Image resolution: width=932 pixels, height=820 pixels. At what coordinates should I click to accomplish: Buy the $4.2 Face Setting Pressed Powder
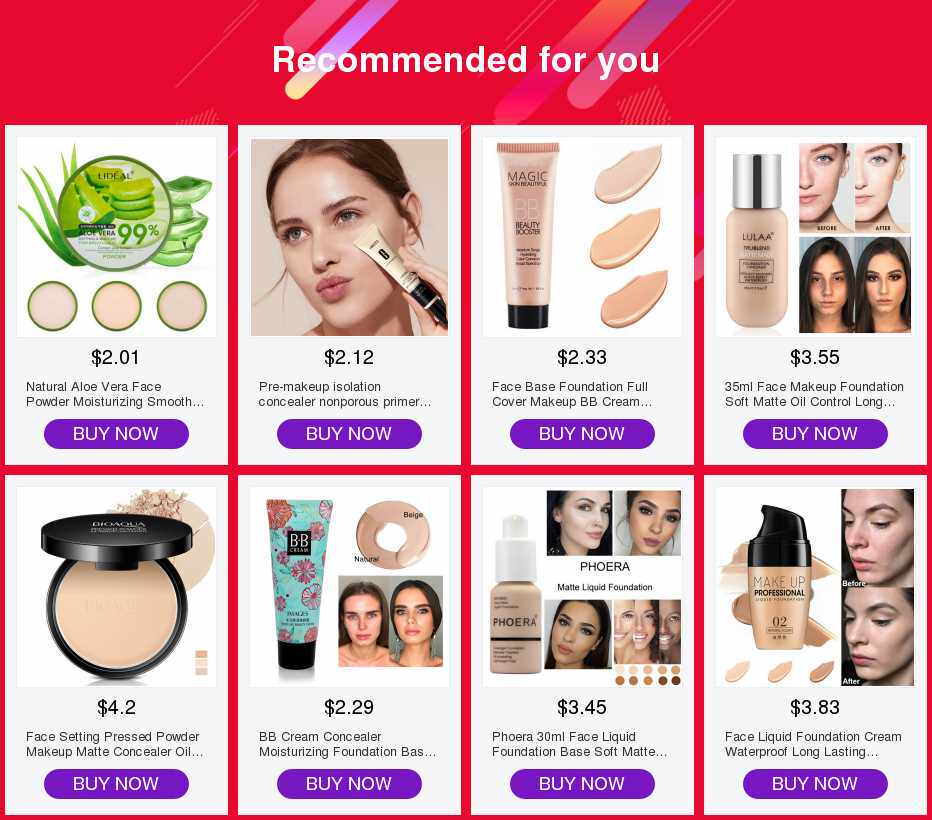pos(116,784)
